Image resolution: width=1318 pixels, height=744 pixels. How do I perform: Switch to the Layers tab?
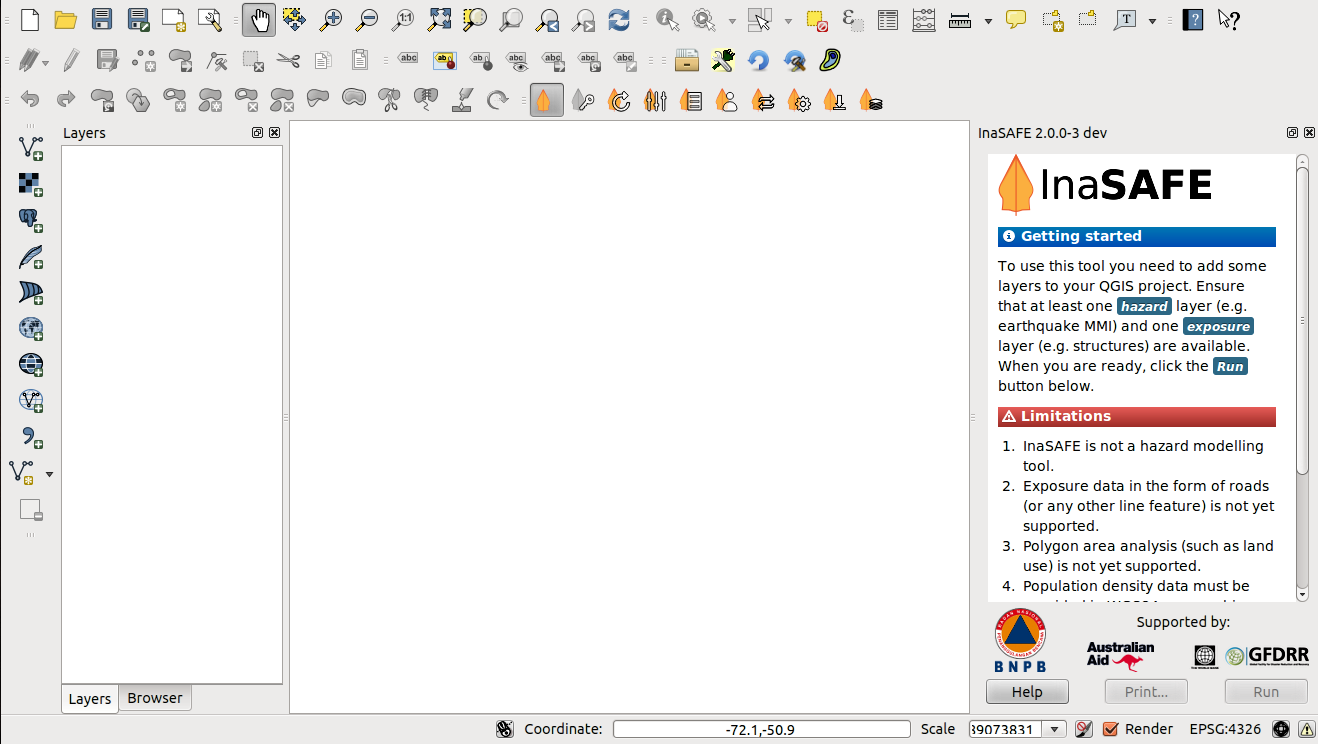coord(89,699)
